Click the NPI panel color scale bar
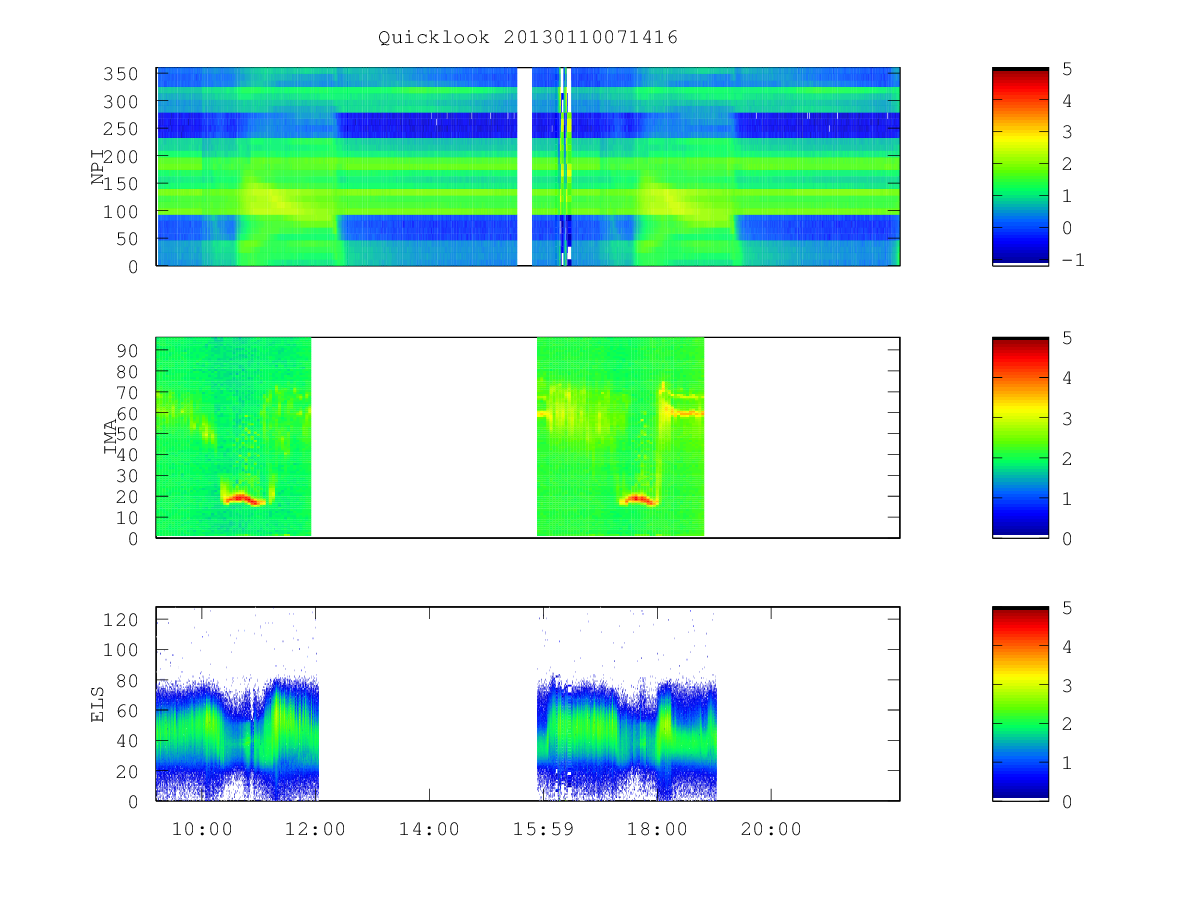1200x900 pixels. click(1020, 167)
